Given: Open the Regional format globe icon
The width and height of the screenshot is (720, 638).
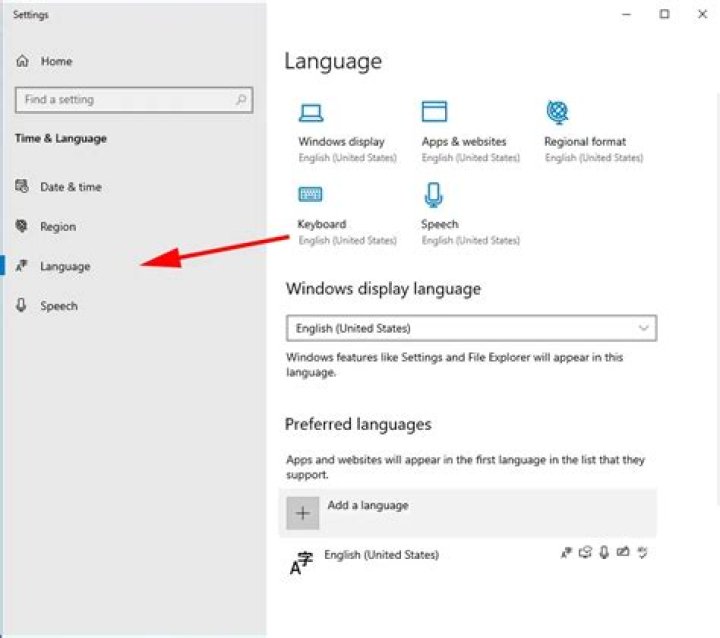Looking at the screenshot, I should point(557,112).
